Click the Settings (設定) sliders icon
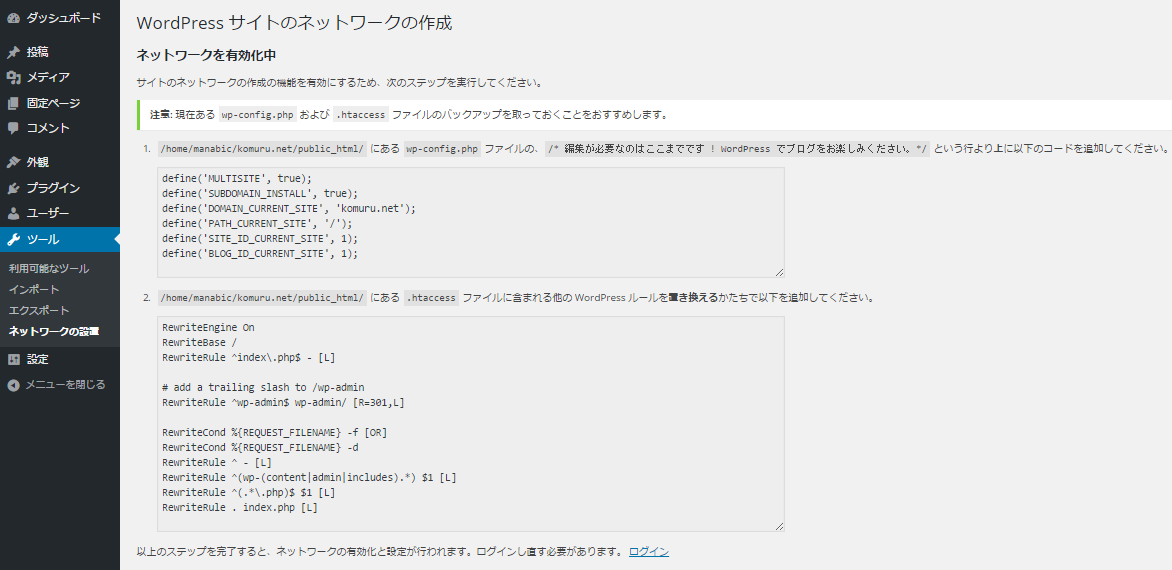The height and width of the screenshot is (570, 1172). pos(13,359)
